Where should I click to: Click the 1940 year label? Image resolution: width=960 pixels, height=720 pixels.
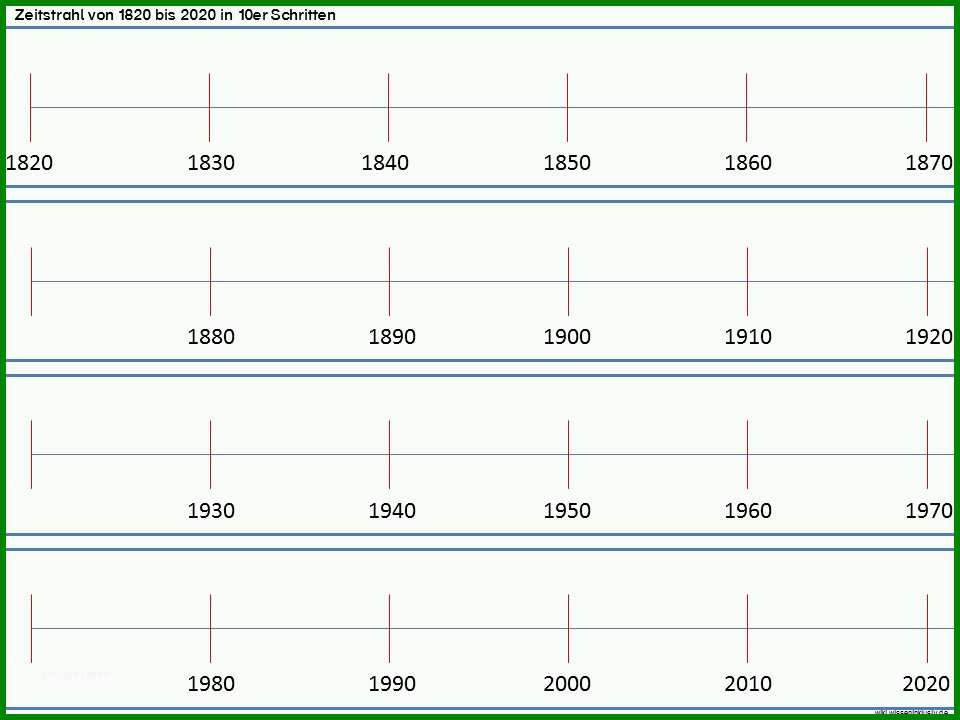(392, 511)
